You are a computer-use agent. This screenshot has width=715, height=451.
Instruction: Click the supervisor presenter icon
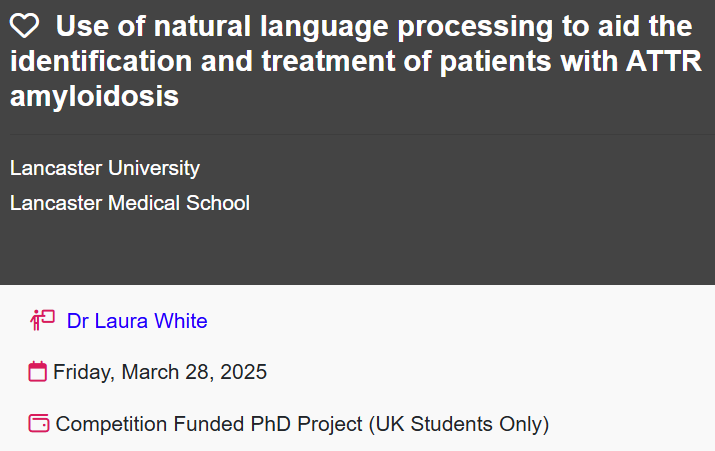[x=42, y=320]
